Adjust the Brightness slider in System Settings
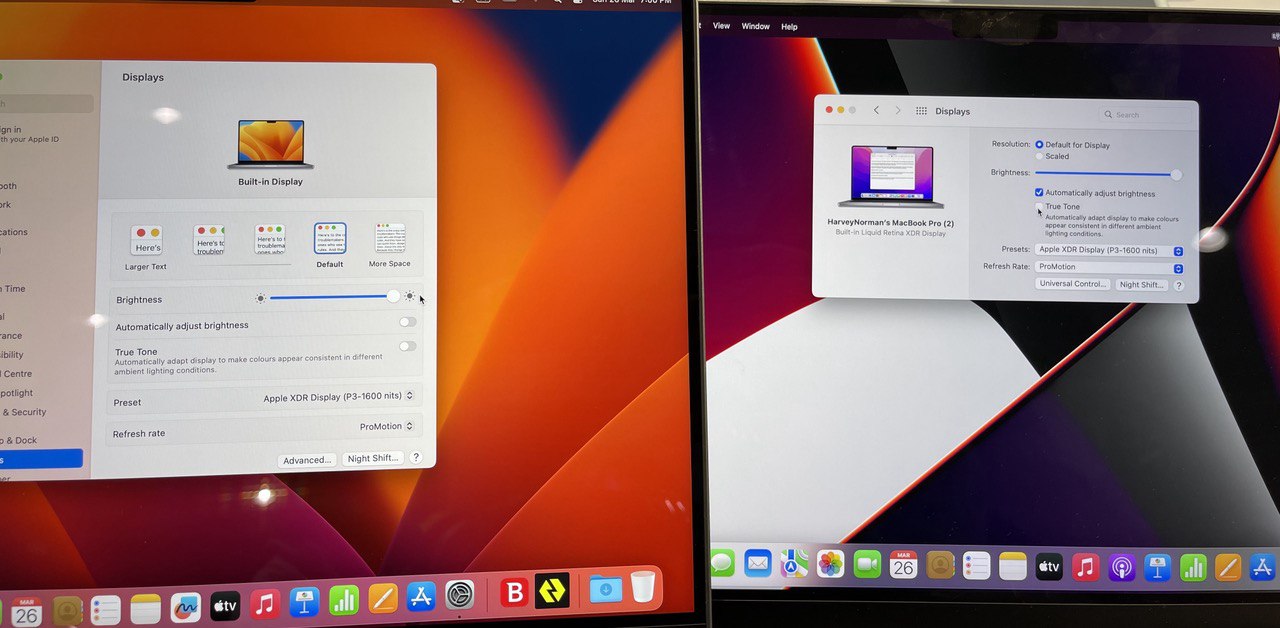 [x=334, y=296]
